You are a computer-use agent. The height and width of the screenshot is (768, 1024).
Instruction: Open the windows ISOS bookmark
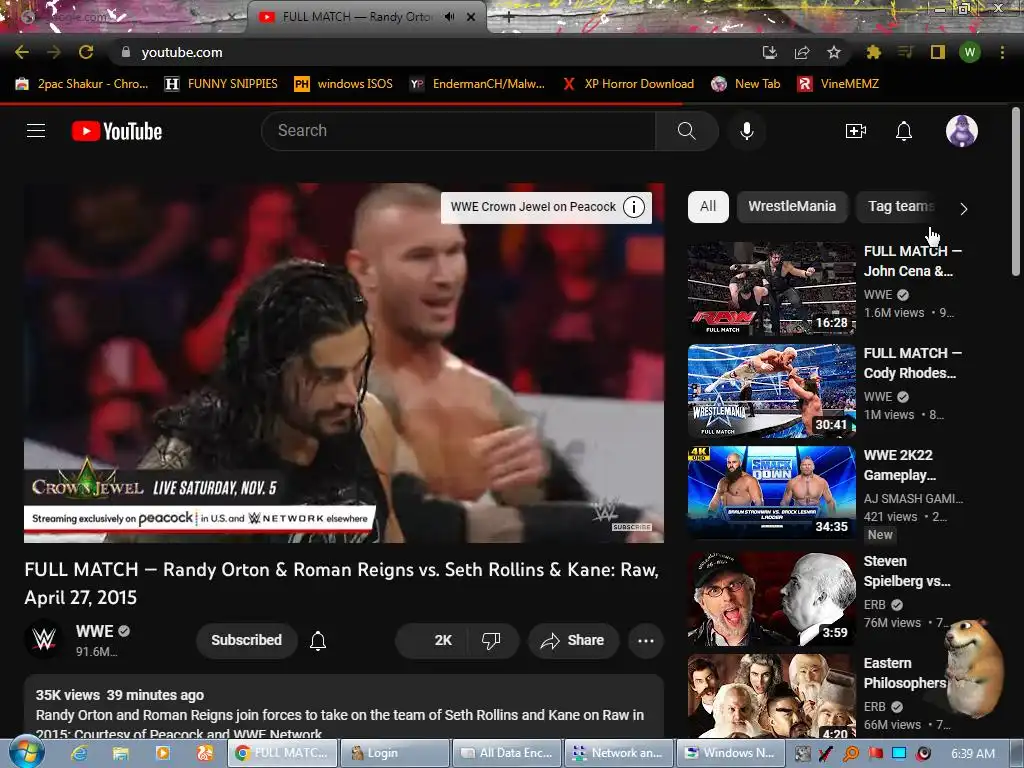click(344, 84)
